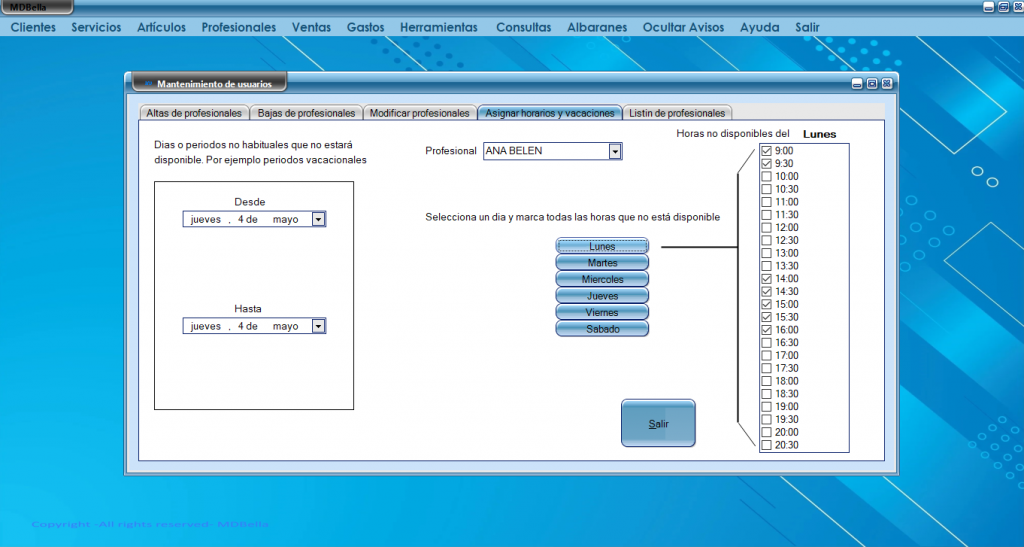This screenshot has height=547, width=1024.
Task: Check the 11:00 hour checkbox
Action: pyautogui.click(x=767, y=202)
